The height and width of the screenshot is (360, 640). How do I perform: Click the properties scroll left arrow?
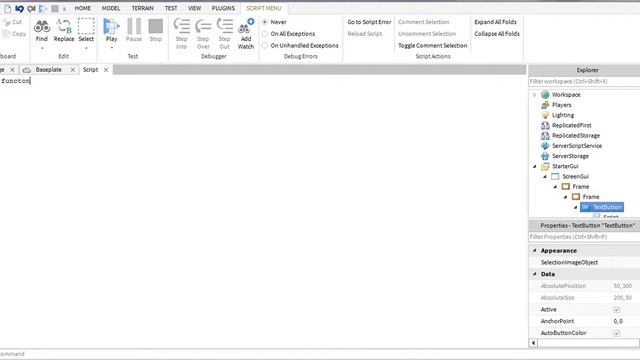coord(533,343)
